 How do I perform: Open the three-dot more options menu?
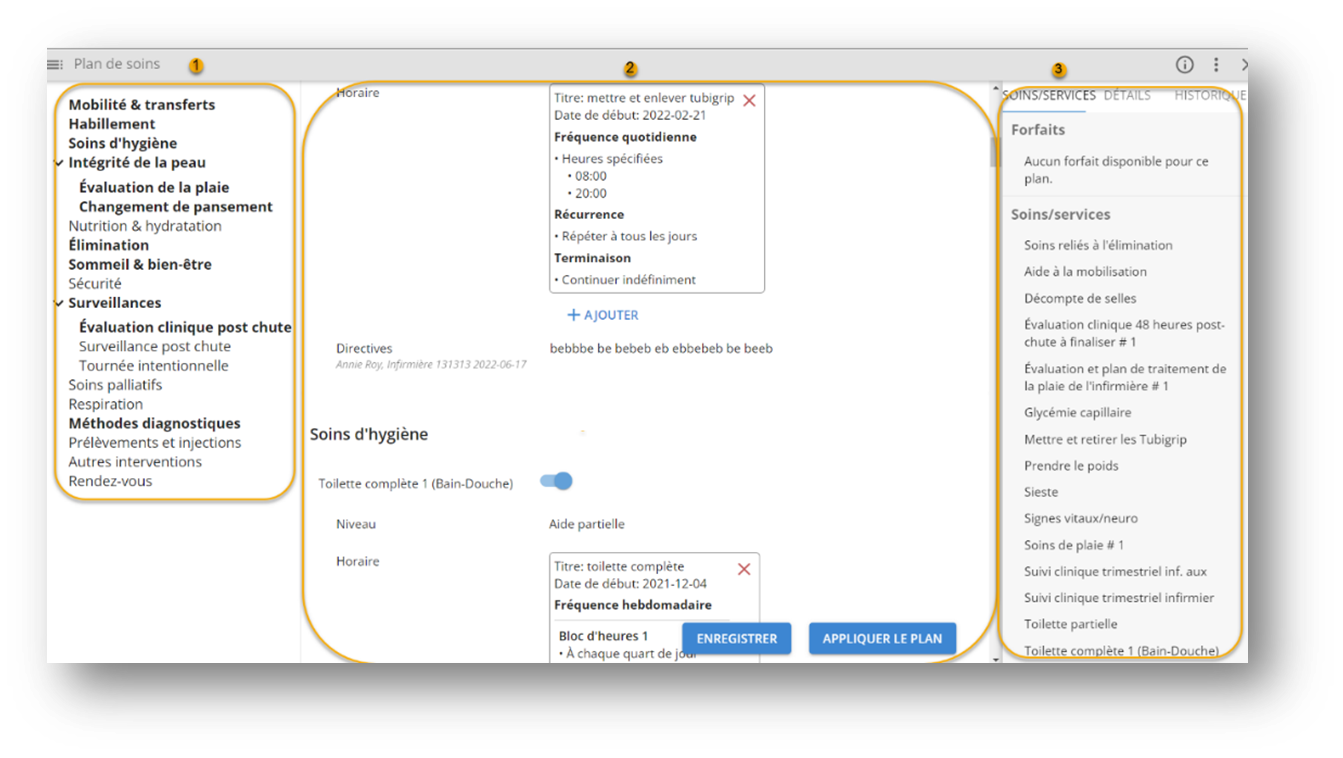pos(1216,65)
